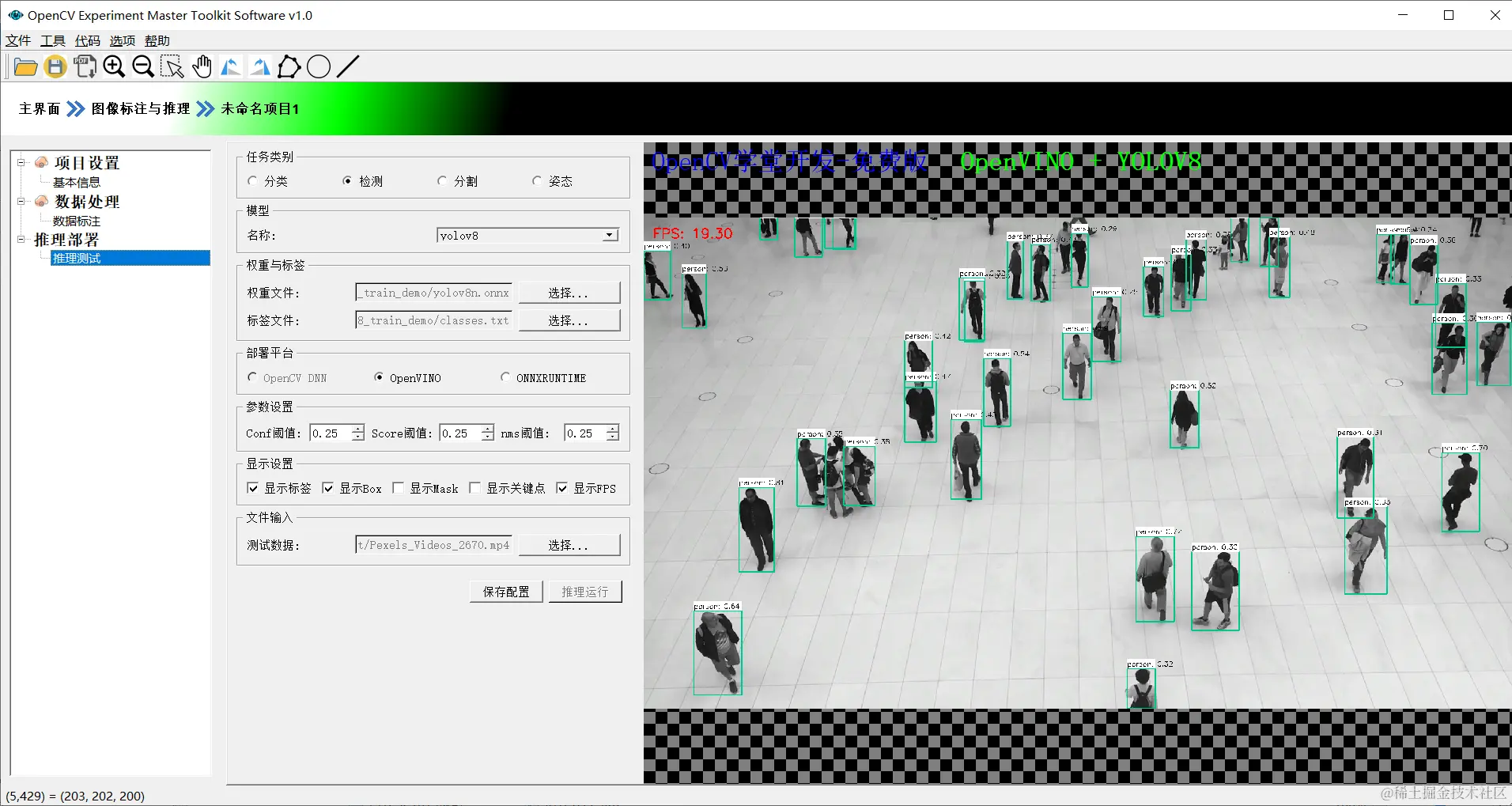
Task: Open the 帮助 menu
Action: point(157,41)
